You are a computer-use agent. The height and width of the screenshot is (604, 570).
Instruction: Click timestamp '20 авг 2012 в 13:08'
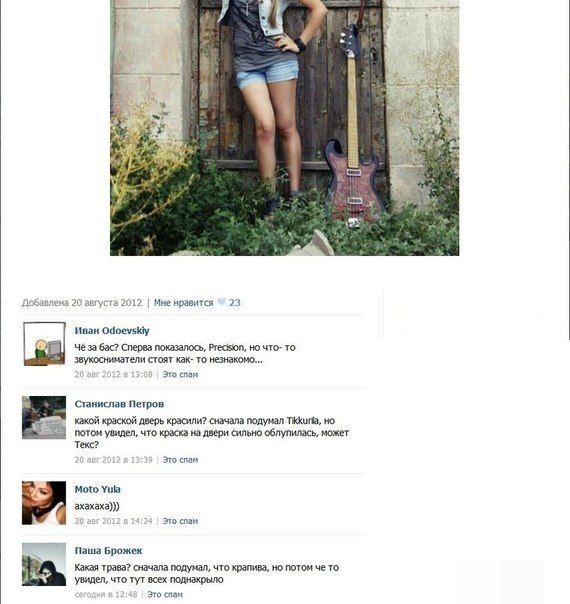pos(113,374)
